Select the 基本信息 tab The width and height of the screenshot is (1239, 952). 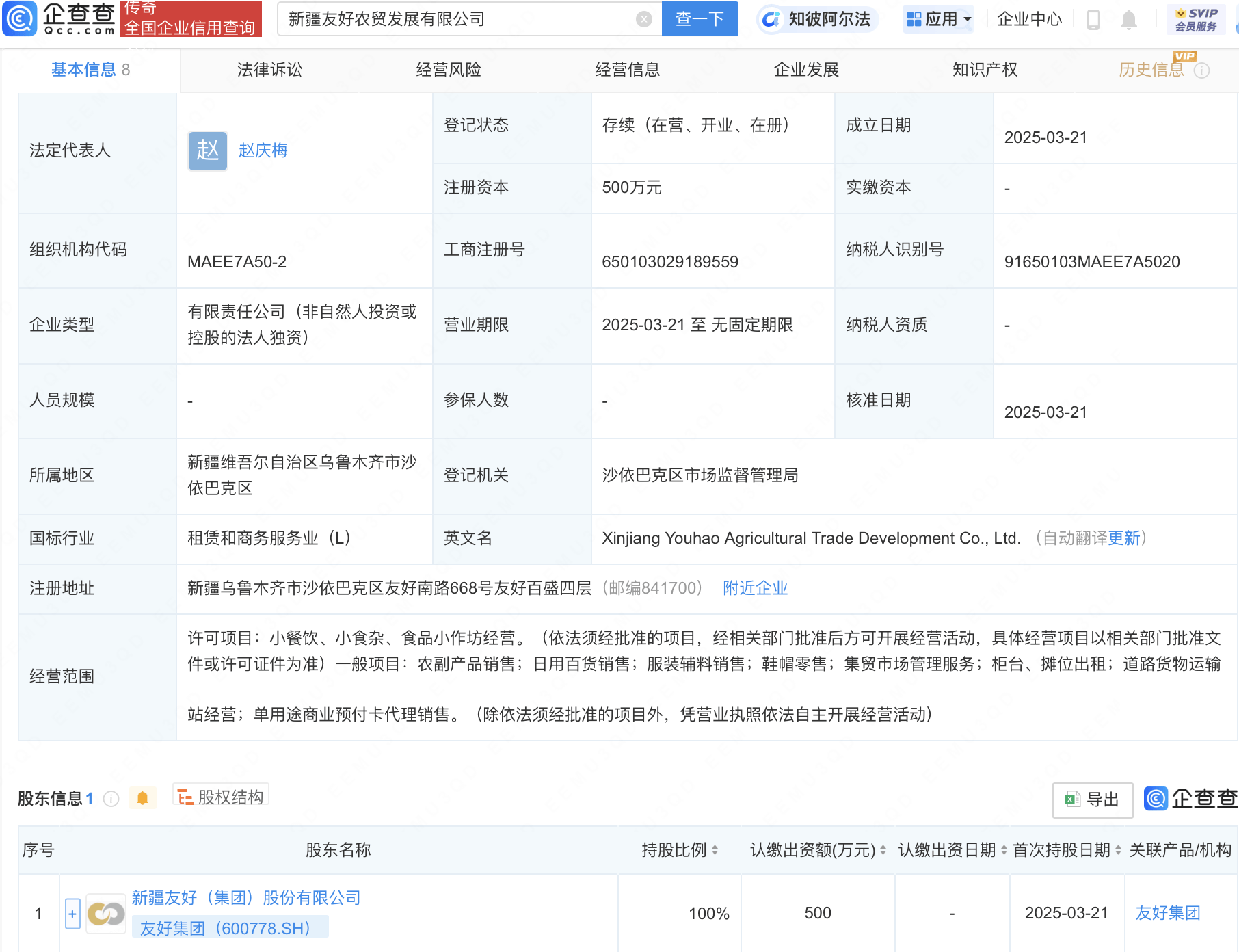(90, 70)
